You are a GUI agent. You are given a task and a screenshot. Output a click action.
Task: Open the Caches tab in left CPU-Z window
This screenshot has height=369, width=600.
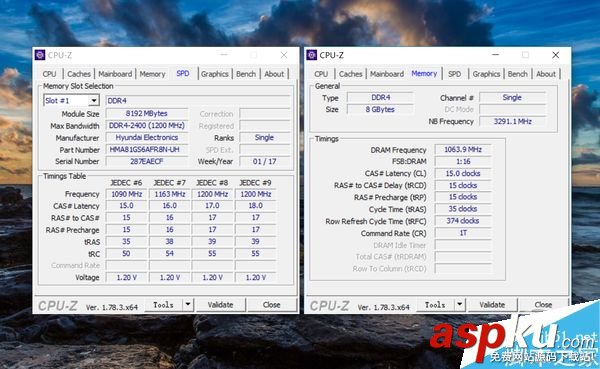pos(79,74)
